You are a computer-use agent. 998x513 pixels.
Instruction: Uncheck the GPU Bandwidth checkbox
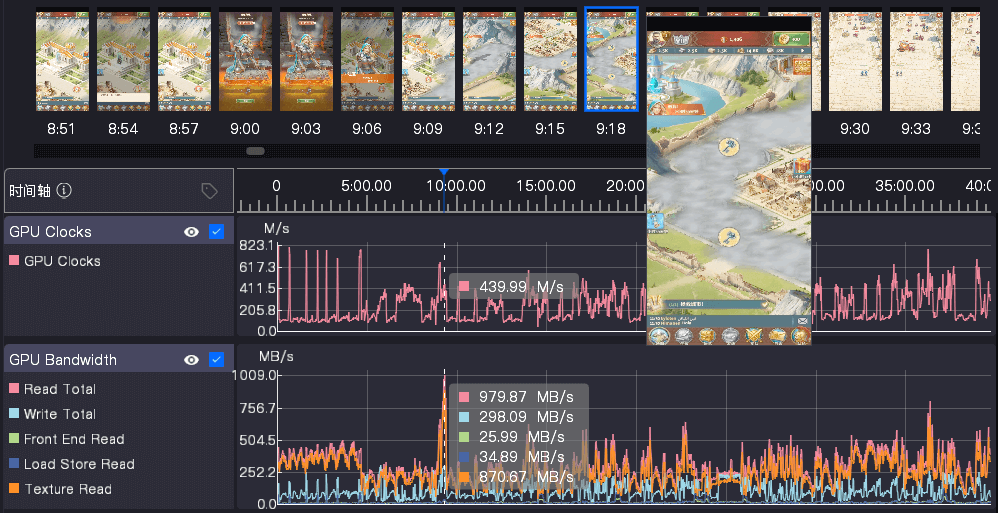[x=216, y=360]
